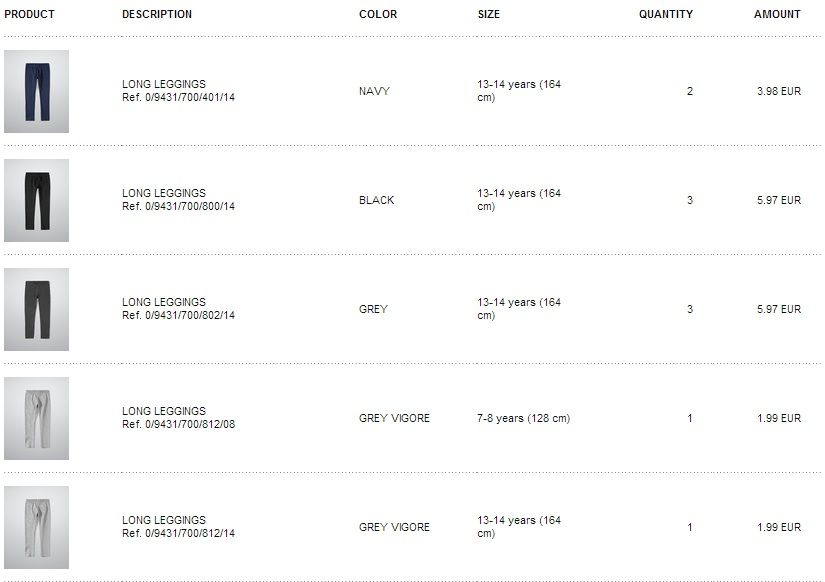Screen dimensions: 825x582
Task: Click the quantity value 2
Action: coord(690,92)
